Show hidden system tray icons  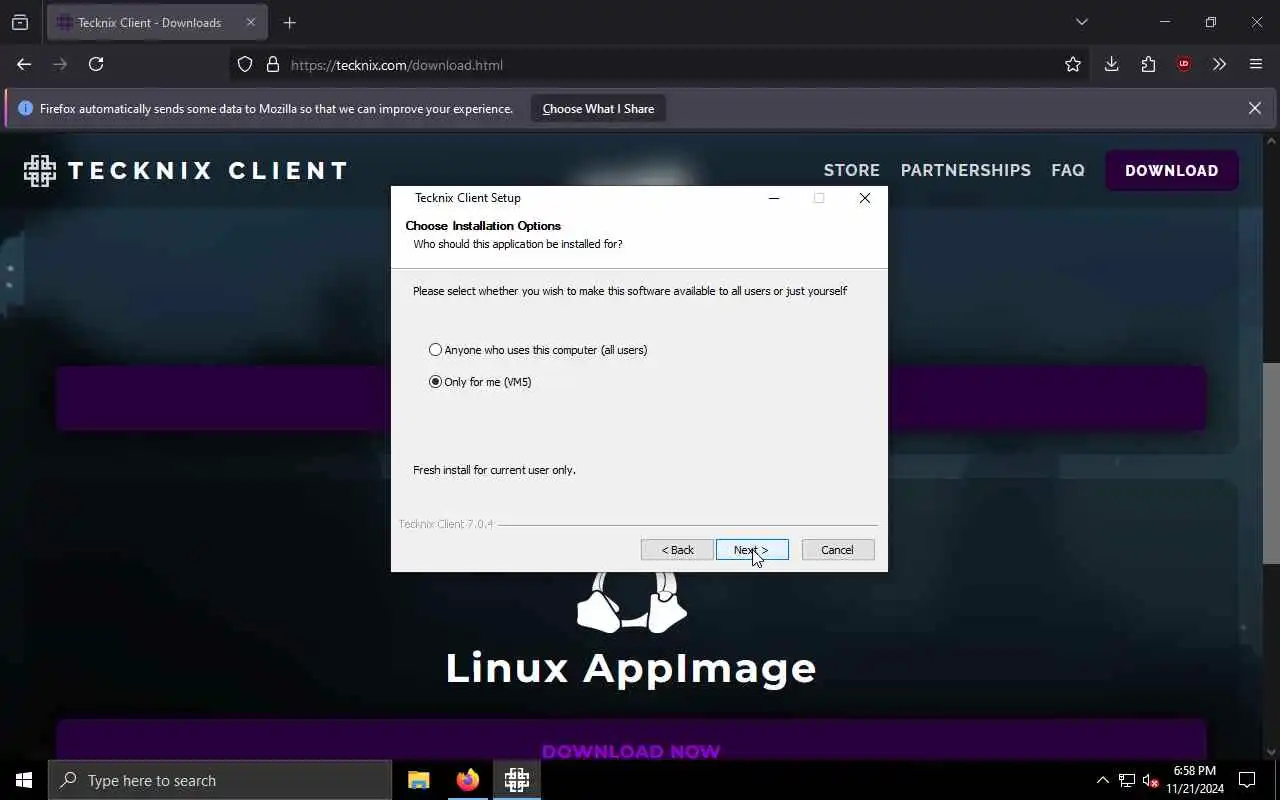[1103, 780]
